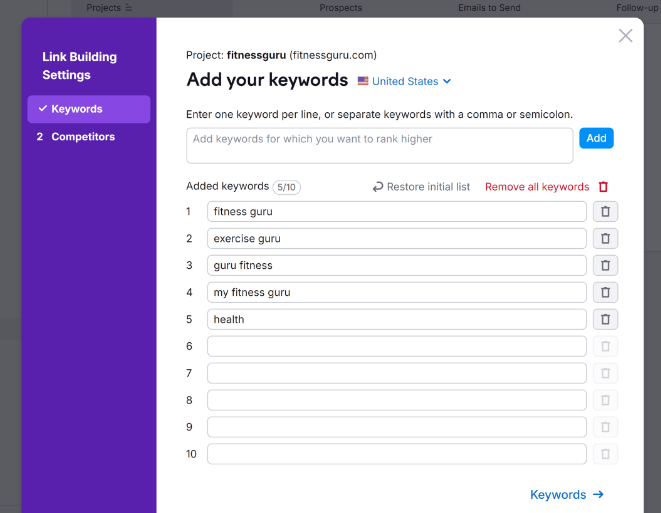Viewport: 661px width, 513px height.
Task: Click the restore arrow icon before 'Restore initial list'
Action: [378, 187]
